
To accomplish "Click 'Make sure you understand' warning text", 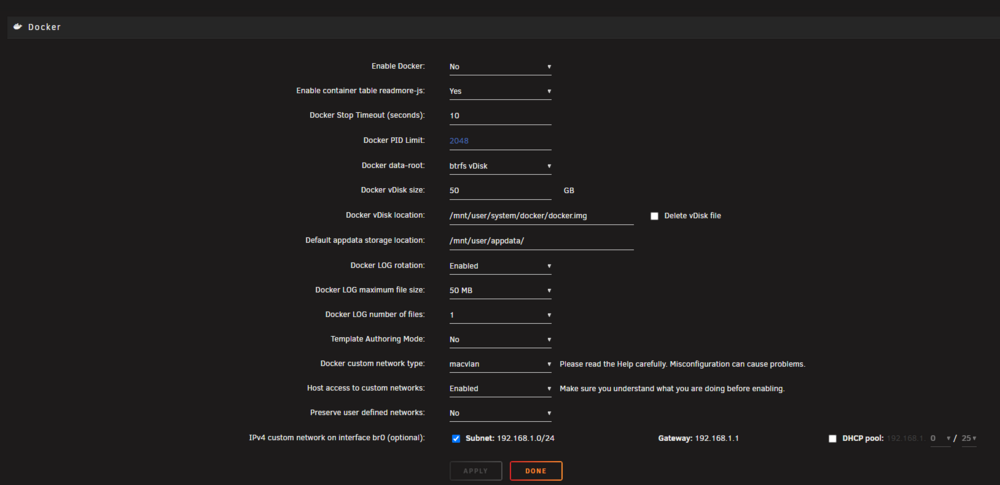I will (x=672, y=389).
